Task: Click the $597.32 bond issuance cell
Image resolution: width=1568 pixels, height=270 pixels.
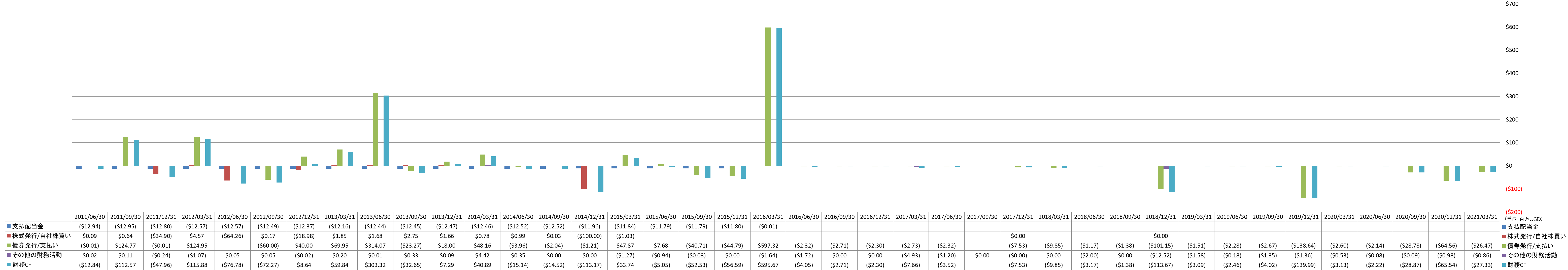Action: [x=768, y=246]
